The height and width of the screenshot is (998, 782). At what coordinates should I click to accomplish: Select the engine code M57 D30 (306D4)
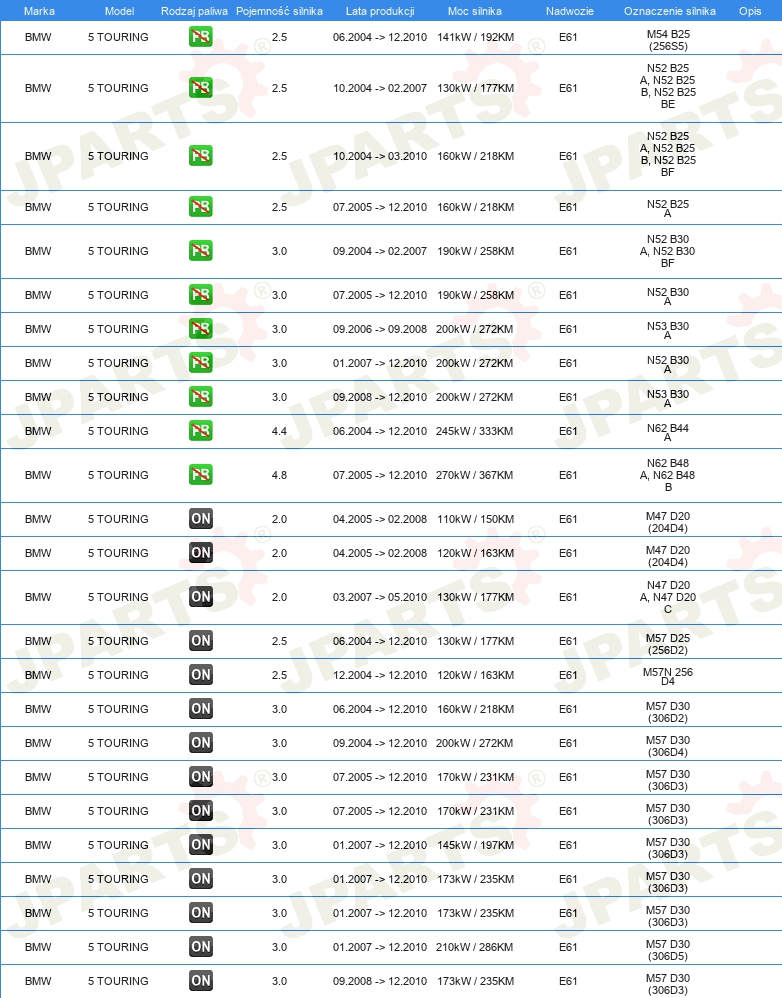pyautogui.click(x=668, y=746)
